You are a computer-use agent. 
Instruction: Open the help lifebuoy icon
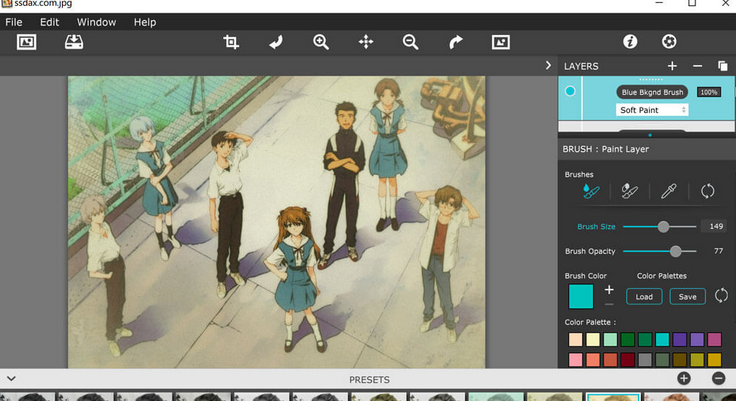click(x=669, y=41)
